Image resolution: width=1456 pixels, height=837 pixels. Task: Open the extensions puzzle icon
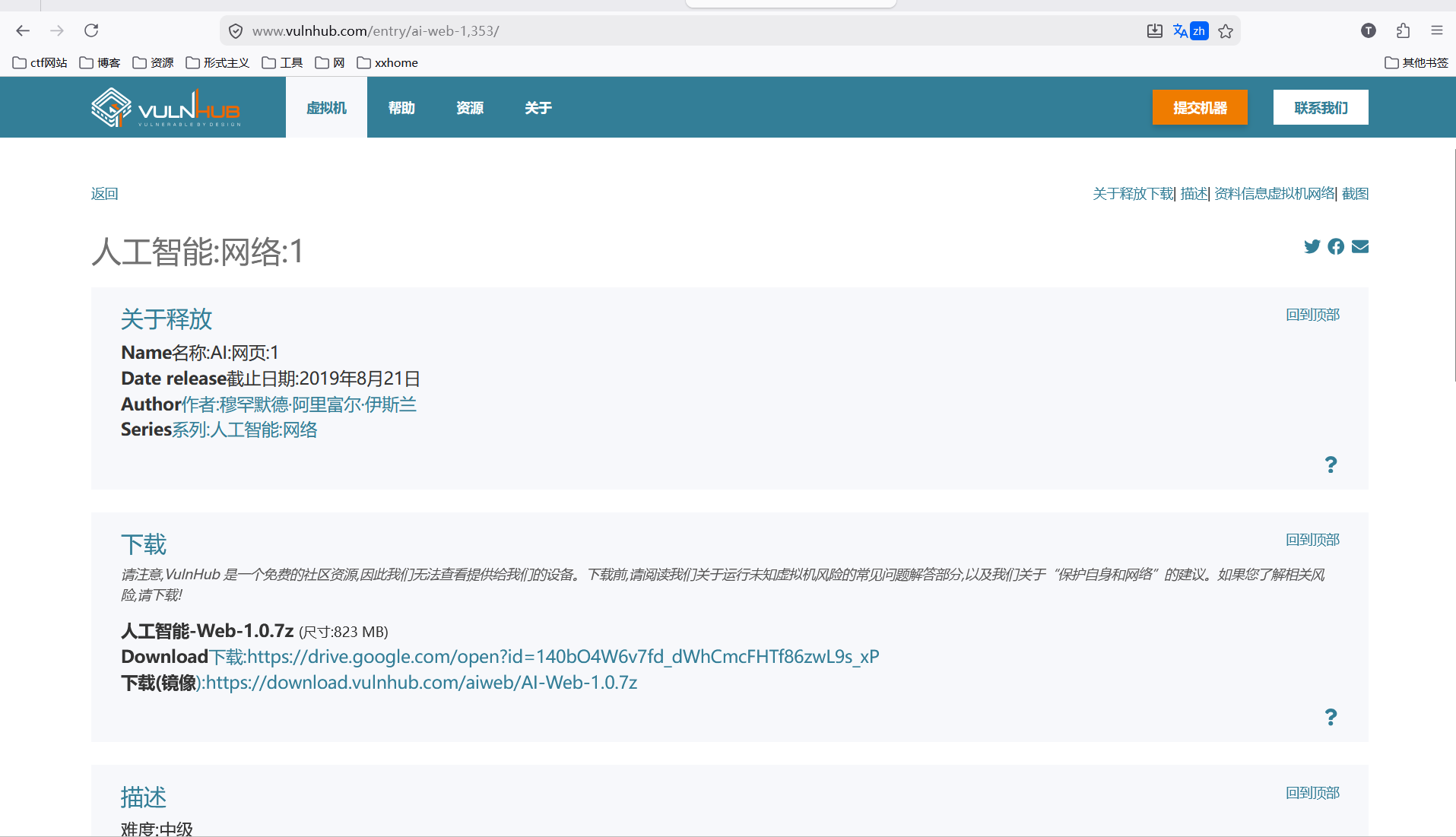1403,30
